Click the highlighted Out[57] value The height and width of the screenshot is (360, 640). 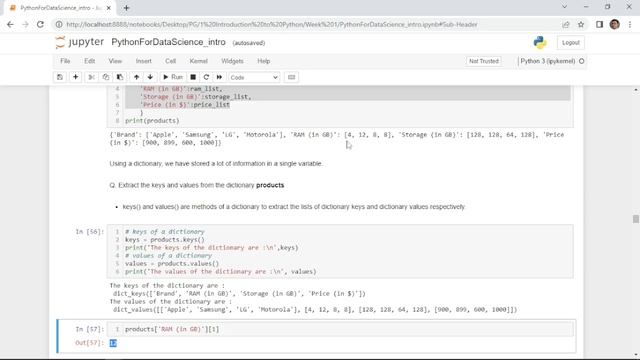coord(113,343)
